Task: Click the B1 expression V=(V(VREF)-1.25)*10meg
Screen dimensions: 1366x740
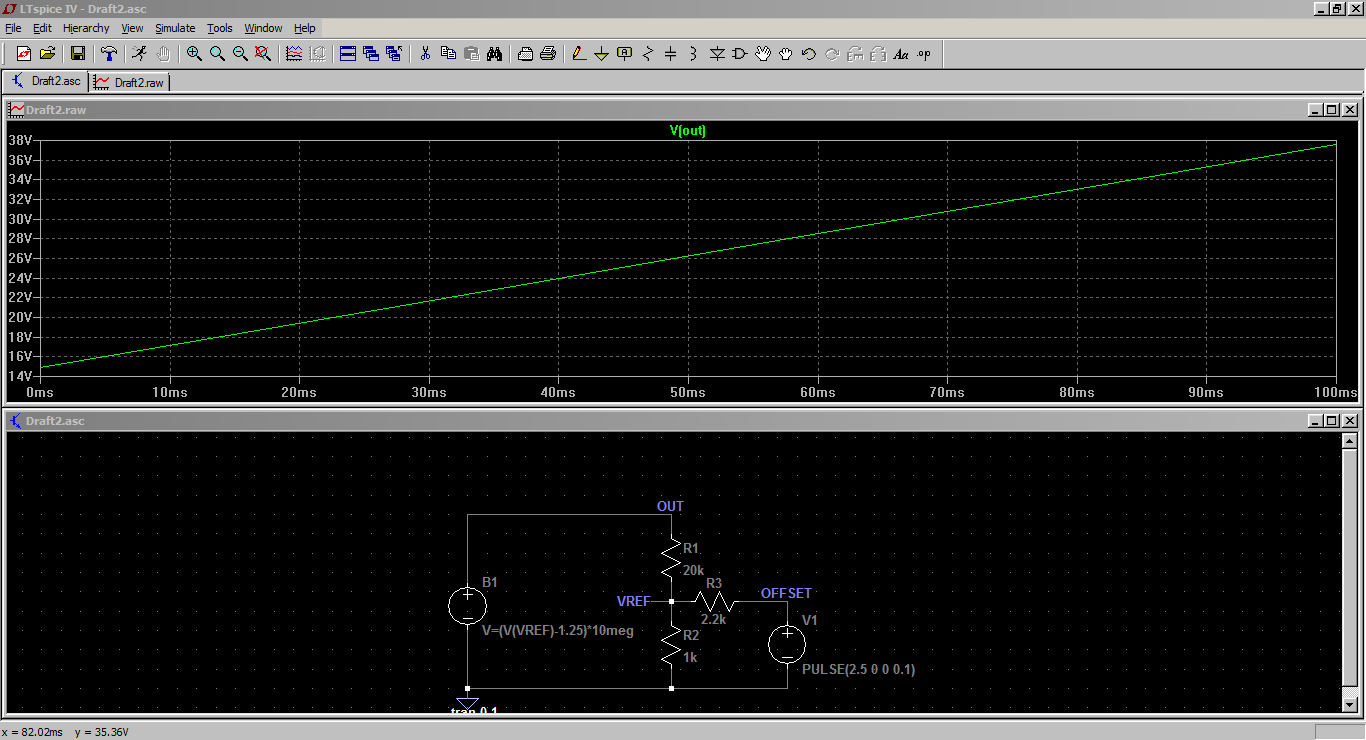Action: (x=558, y=631)
